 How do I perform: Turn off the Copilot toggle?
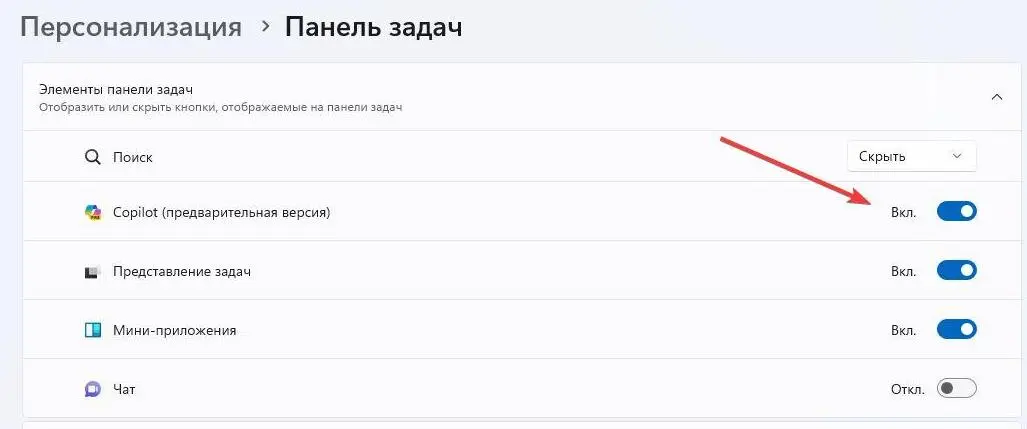(x=956, y=212)
